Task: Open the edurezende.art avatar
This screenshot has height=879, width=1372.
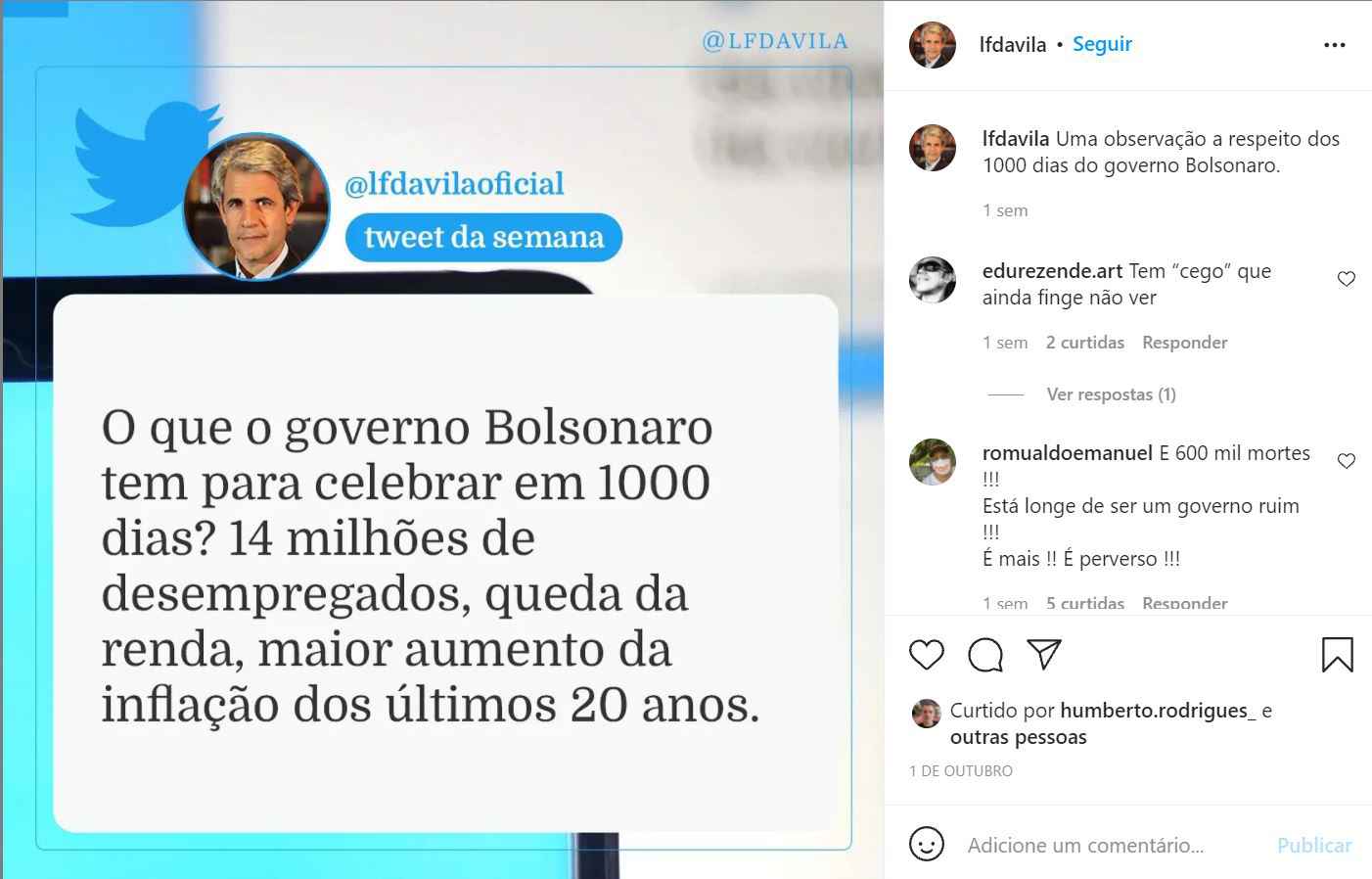Action: [932, 280]
